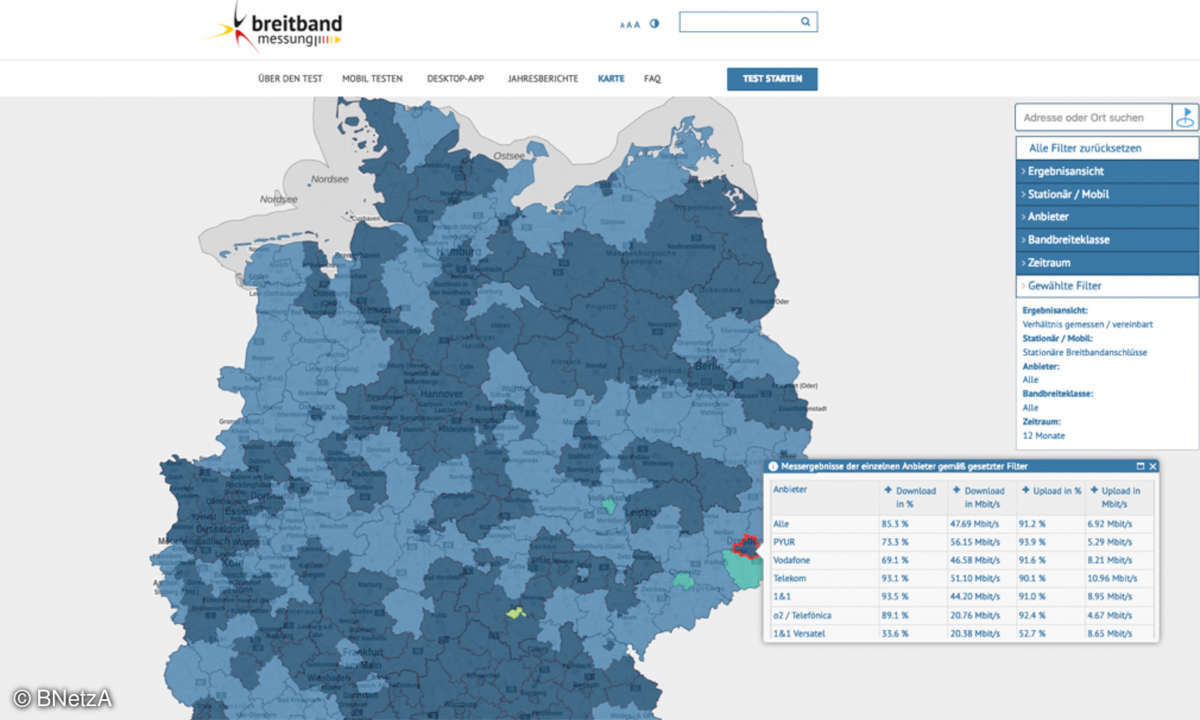Click Alle Filter zurücksetzen
Viewport: 1200px width, 720px height.
click(1107, 148)
